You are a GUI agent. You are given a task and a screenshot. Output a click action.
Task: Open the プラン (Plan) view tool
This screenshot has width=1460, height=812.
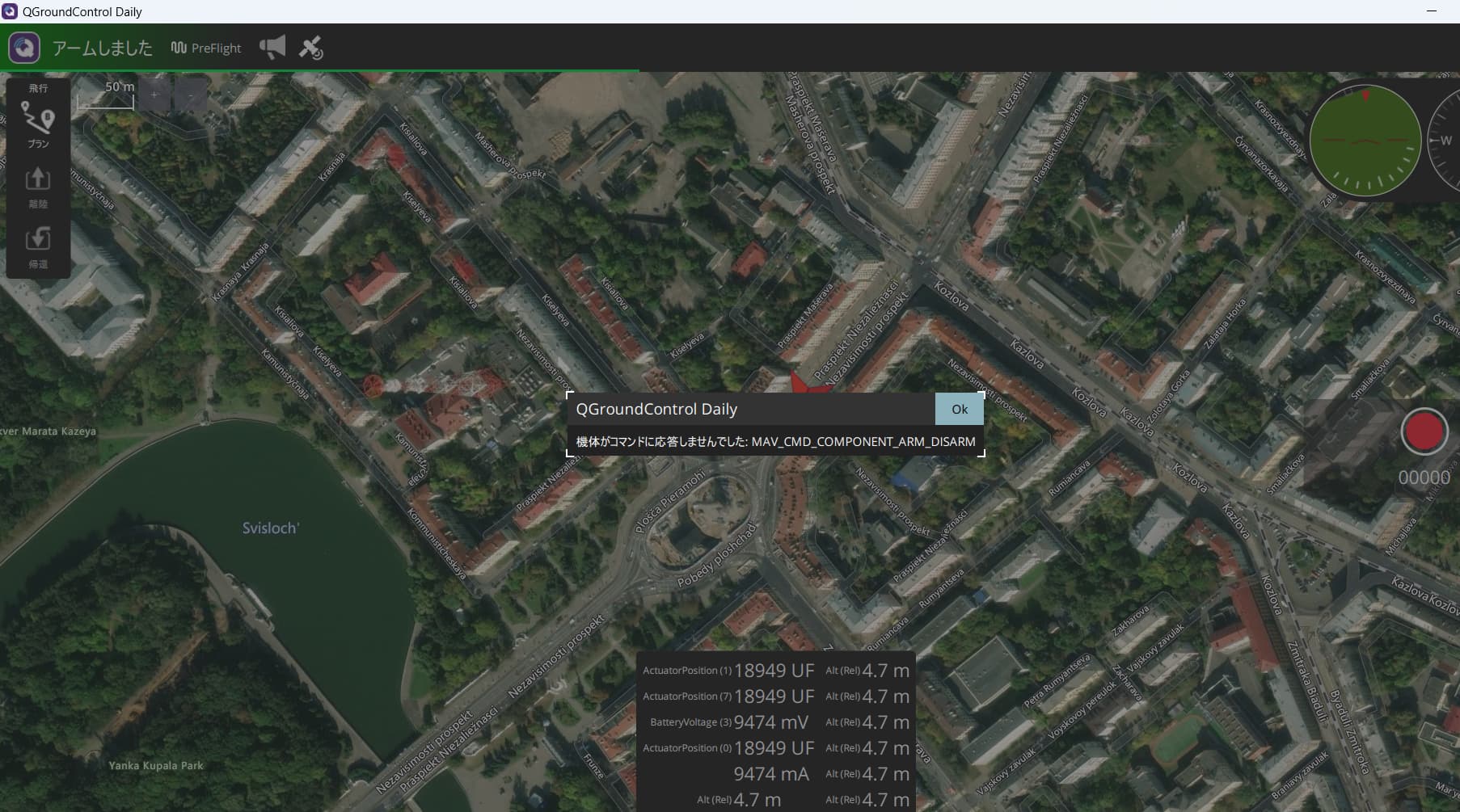click(38, 125)
